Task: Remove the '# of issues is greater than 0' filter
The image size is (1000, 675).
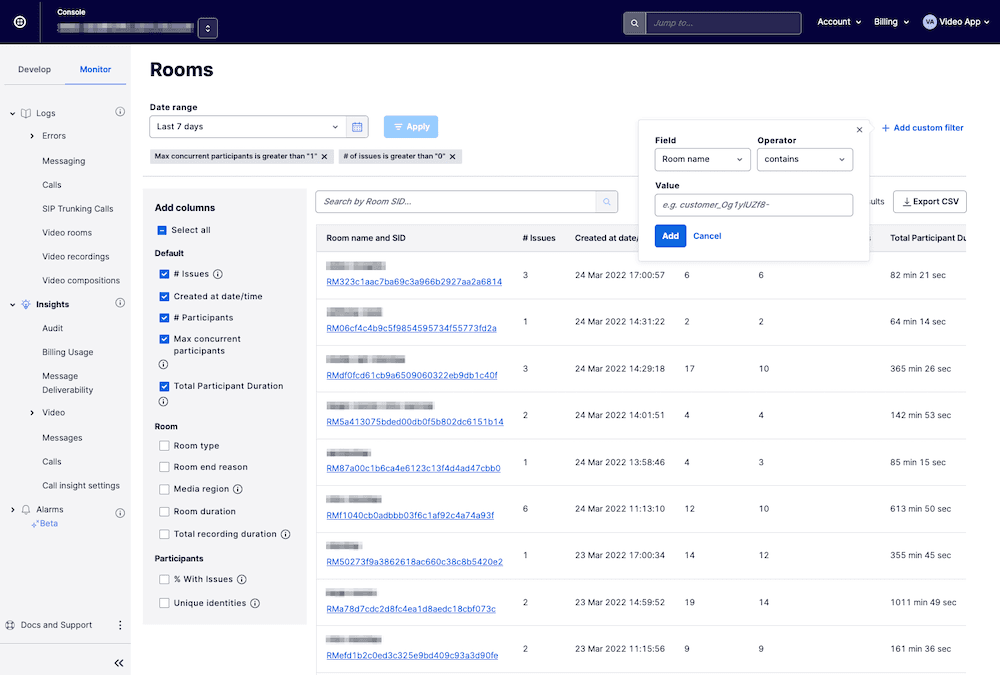Action: 453,156
